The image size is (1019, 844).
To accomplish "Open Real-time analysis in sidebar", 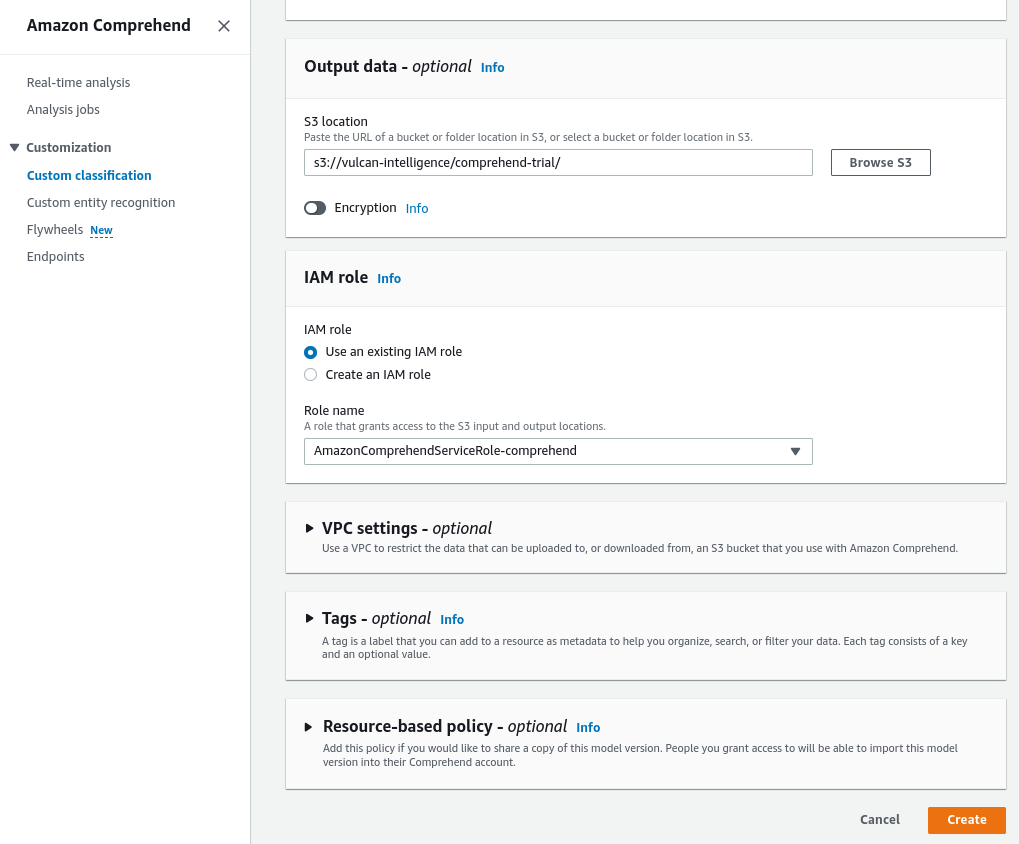I will click(76, 82).
